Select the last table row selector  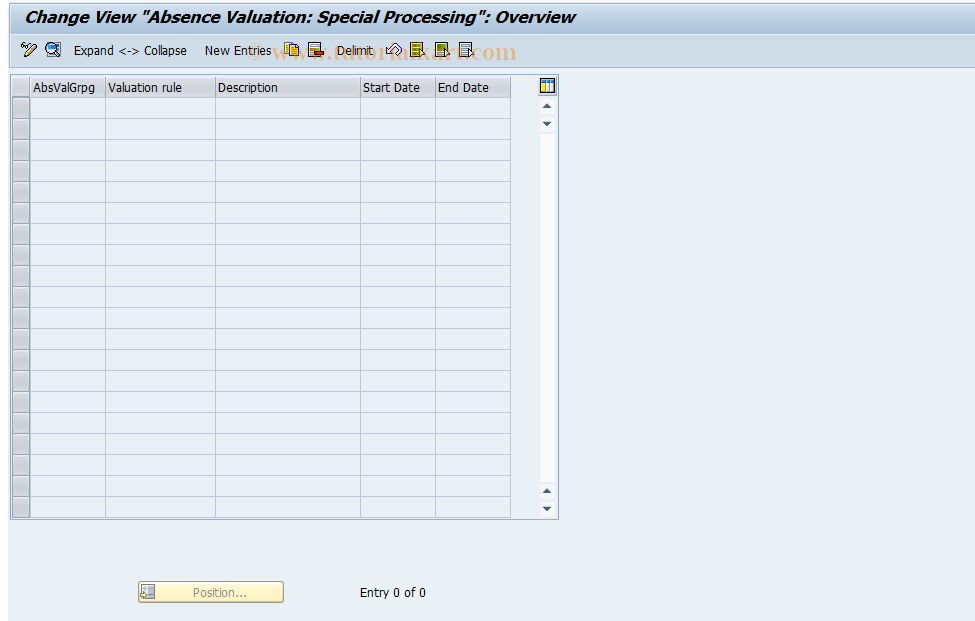coord(21,507)
